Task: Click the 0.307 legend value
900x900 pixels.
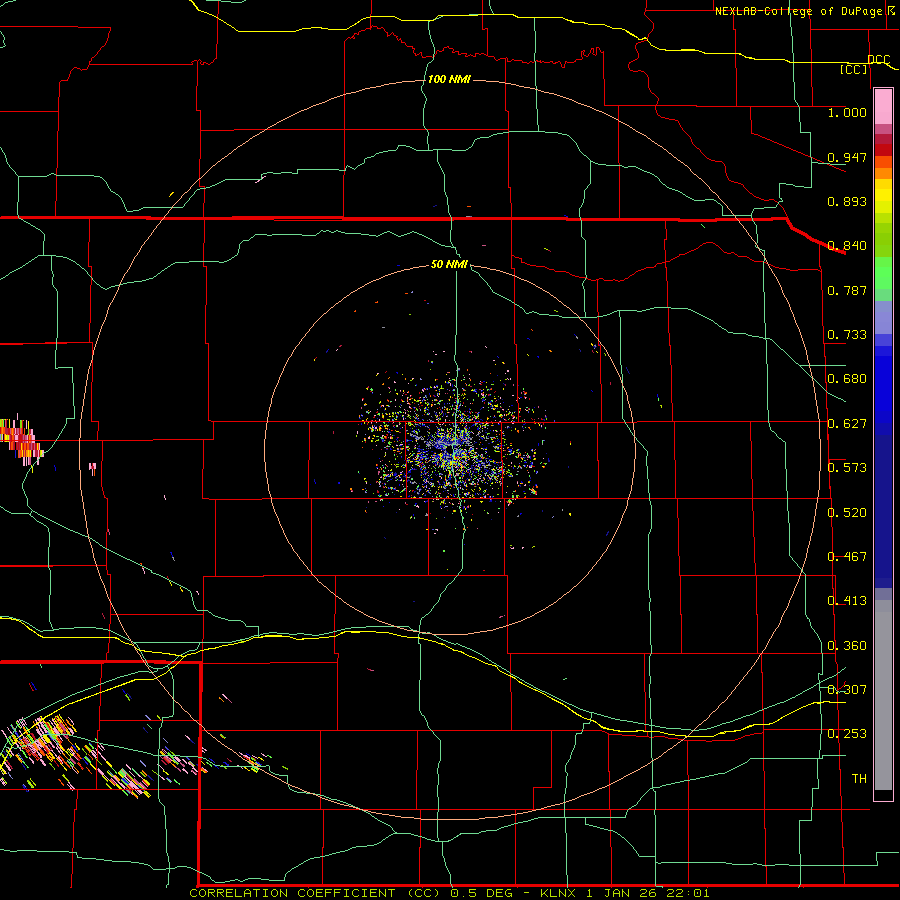Action: click(x=847, y=690)
